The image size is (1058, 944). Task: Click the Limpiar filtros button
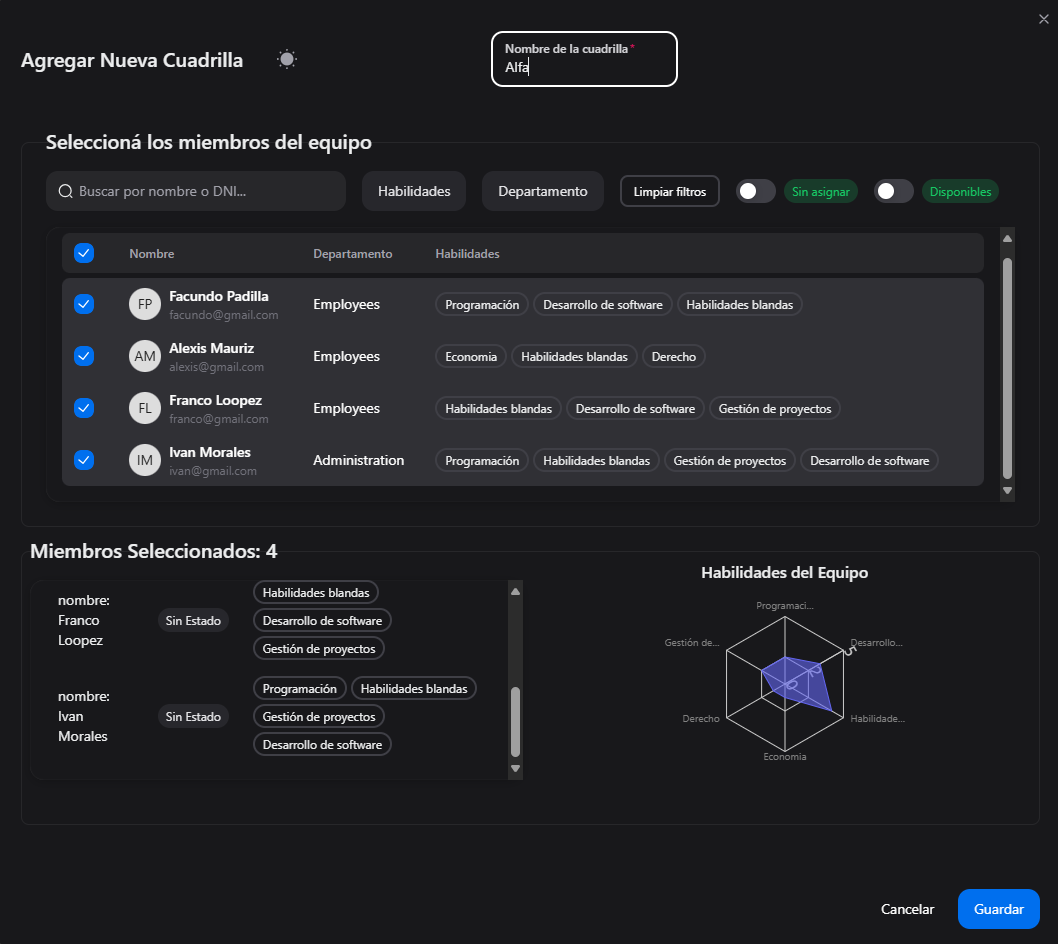[670, 191]
